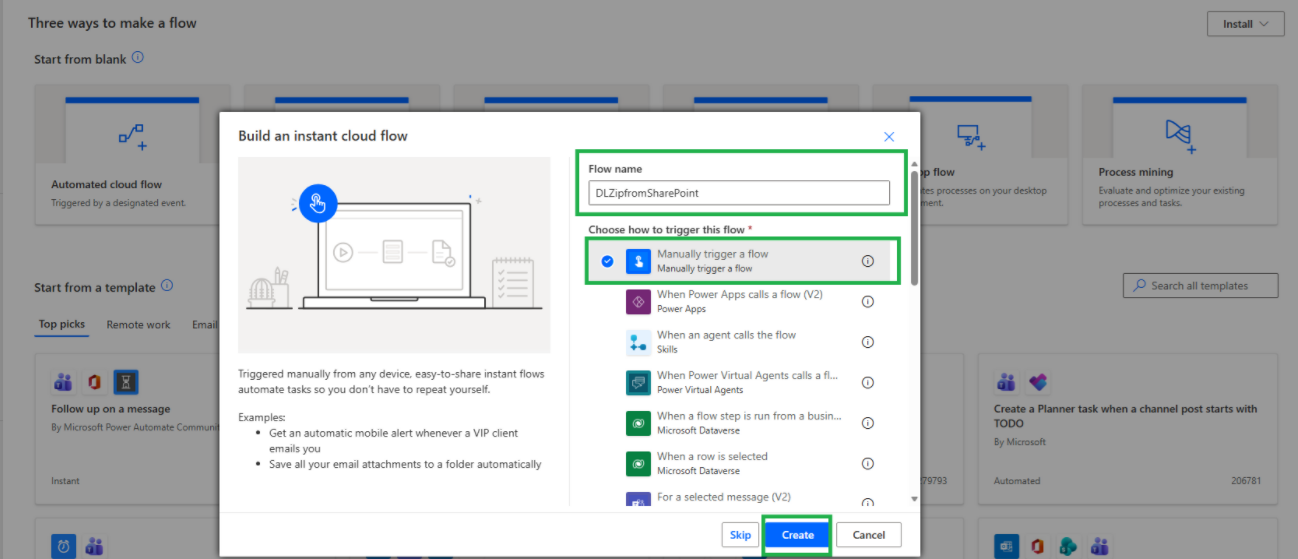Close the Build an instant cloud flow dialog
This screenshot has height=559, width=1298.
click(x=889, y=136)
